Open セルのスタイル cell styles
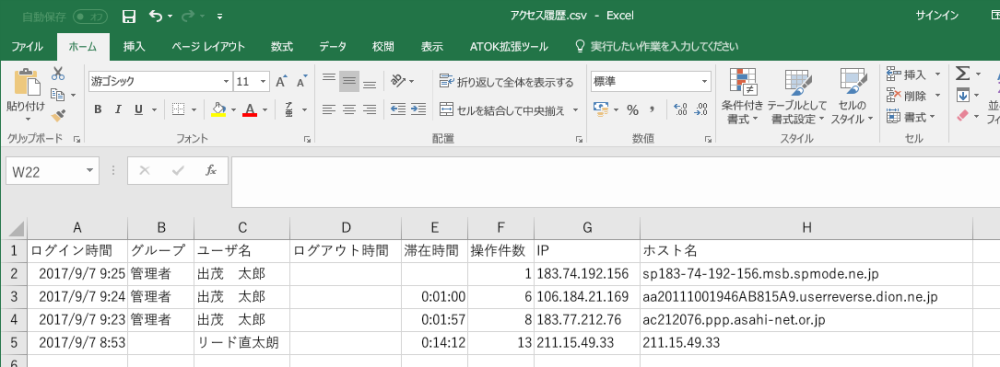 [853, 96]
